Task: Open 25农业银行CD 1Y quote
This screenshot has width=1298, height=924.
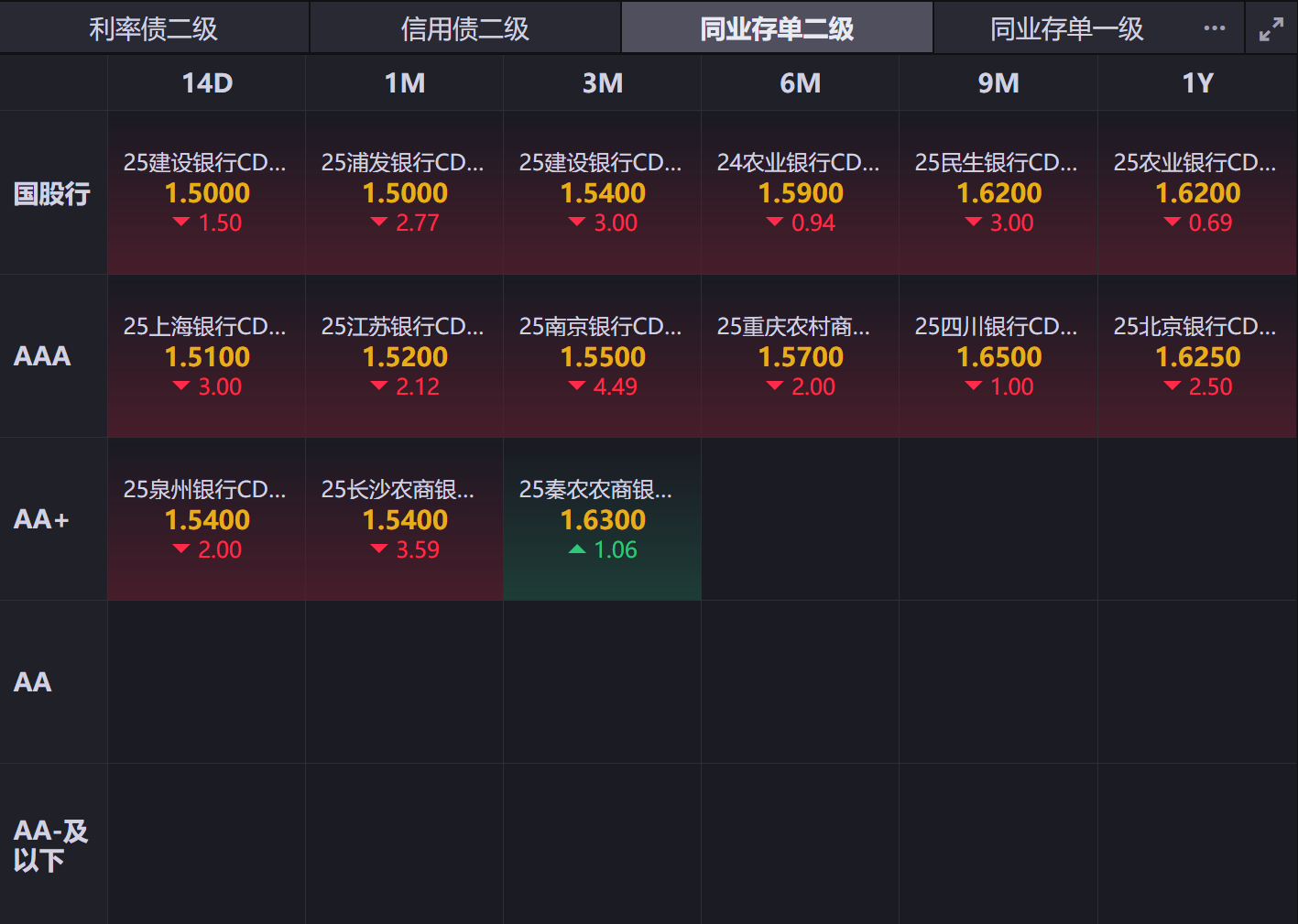Action: [1198, 193]
